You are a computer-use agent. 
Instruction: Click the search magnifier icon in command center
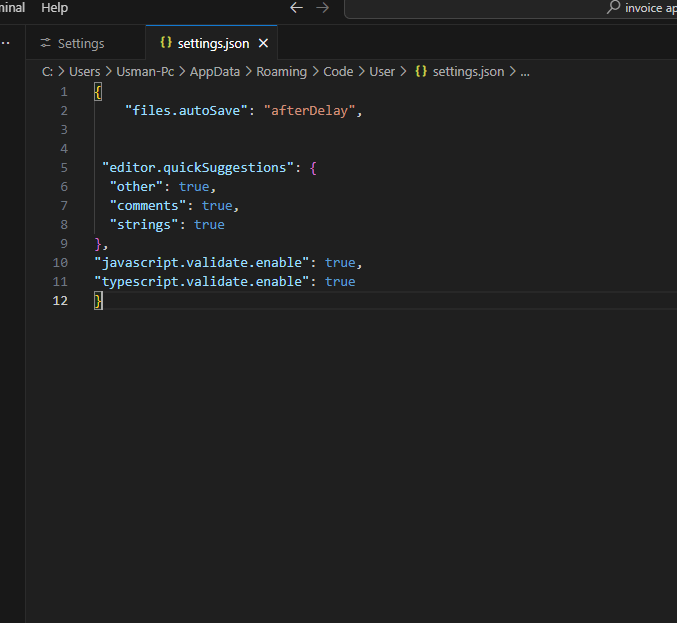click(x=613, y=8)
